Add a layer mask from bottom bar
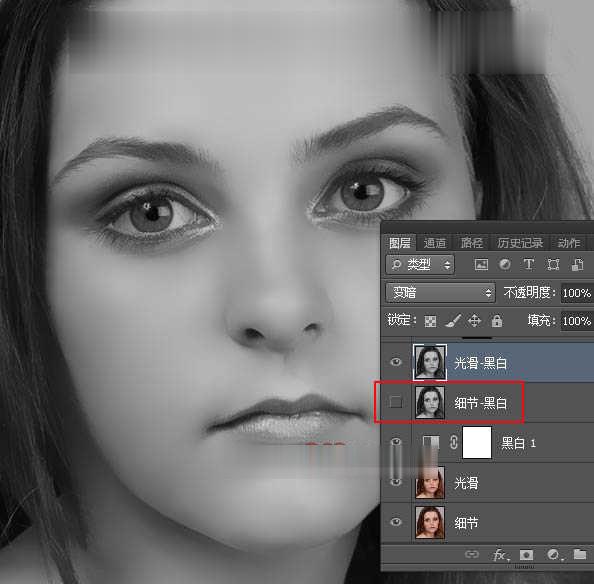The image size is (594, 584). [527, 555]
